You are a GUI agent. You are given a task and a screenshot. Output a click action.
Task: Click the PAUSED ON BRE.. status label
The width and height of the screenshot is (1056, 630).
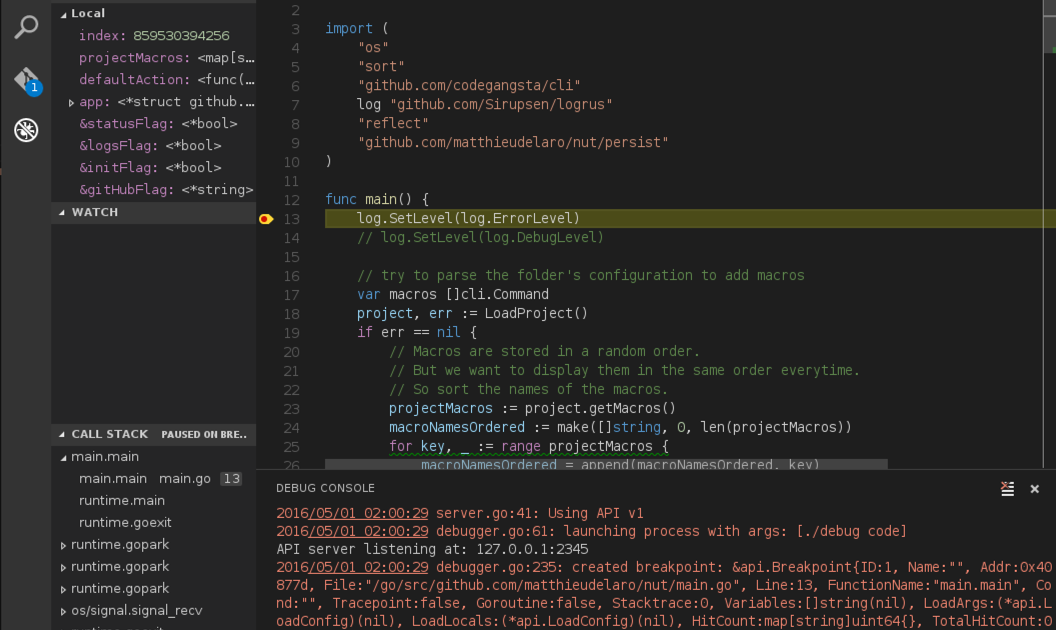pyautogui.click(x=204, y=435)
